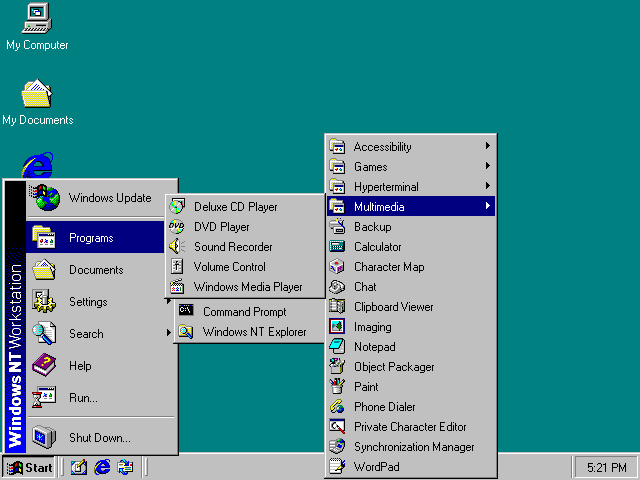Choose Run... in the Start menu
The height and width of the screenshot is (480, 640).
click(x=101, y=397)
